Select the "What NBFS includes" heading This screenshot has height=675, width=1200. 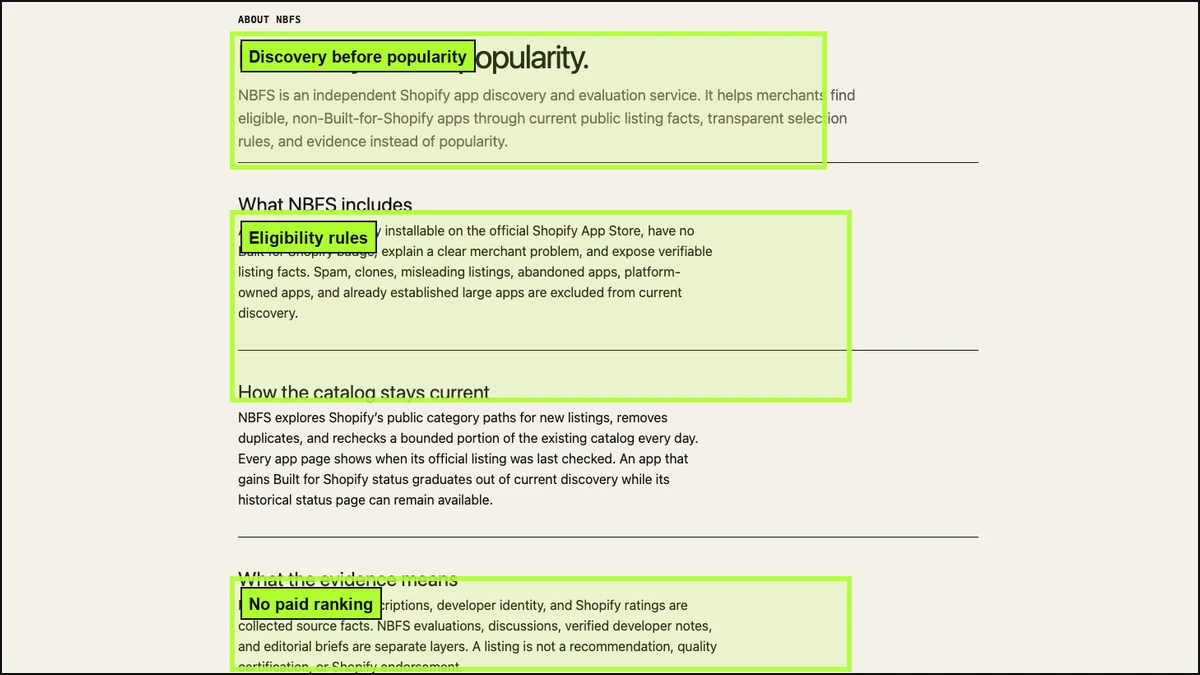pyautogui.click(x=325, y=204)
